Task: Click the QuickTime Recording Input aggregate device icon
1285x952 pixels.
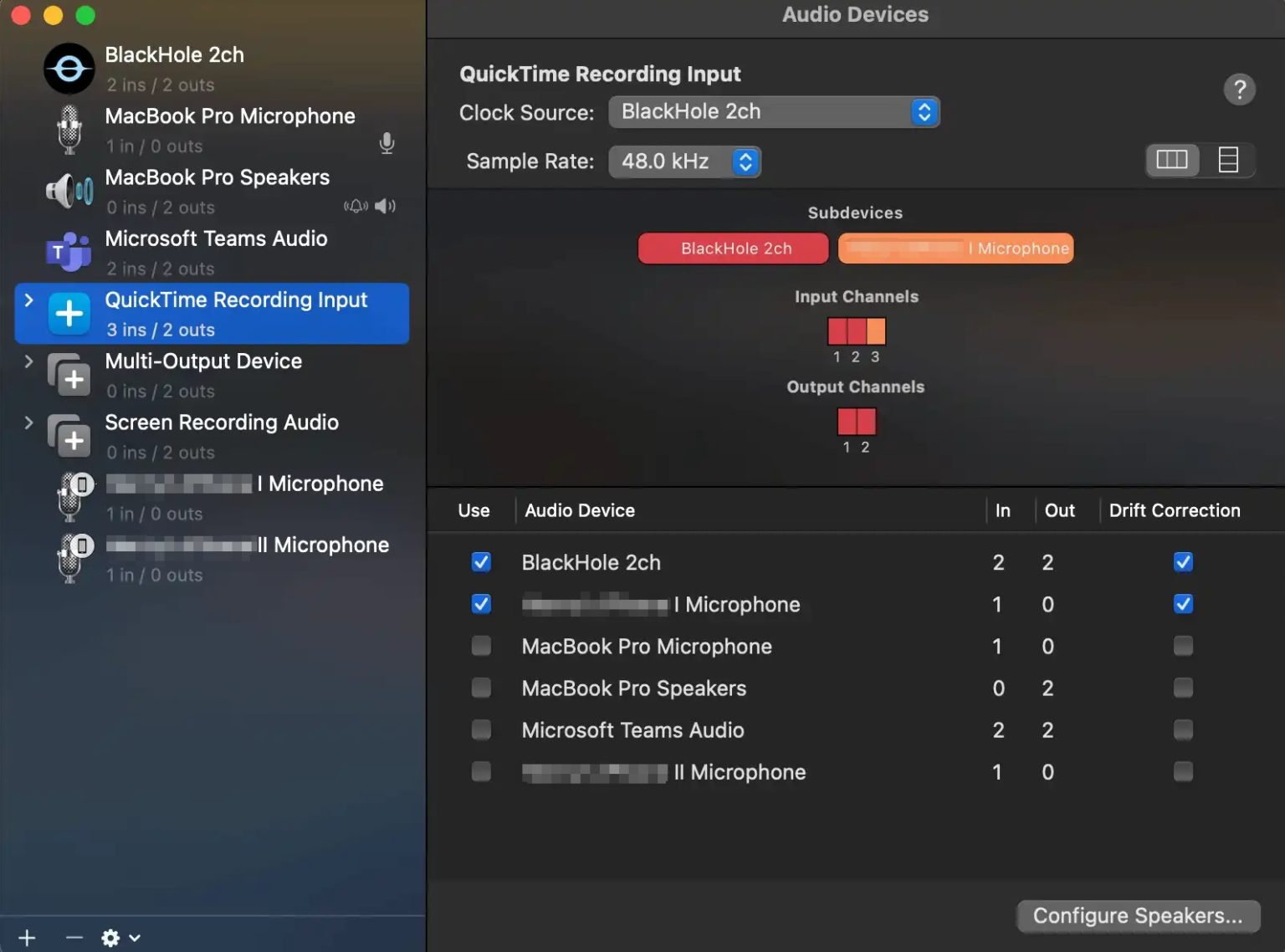Action: coord(69,313)
